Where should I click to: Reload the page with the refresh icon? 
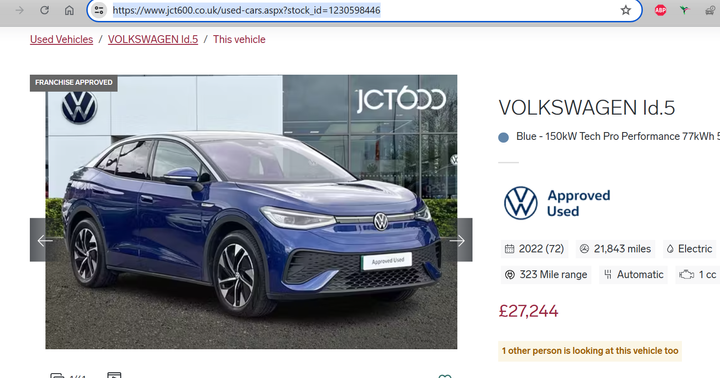pyautogui.click(x=45, y=10)
